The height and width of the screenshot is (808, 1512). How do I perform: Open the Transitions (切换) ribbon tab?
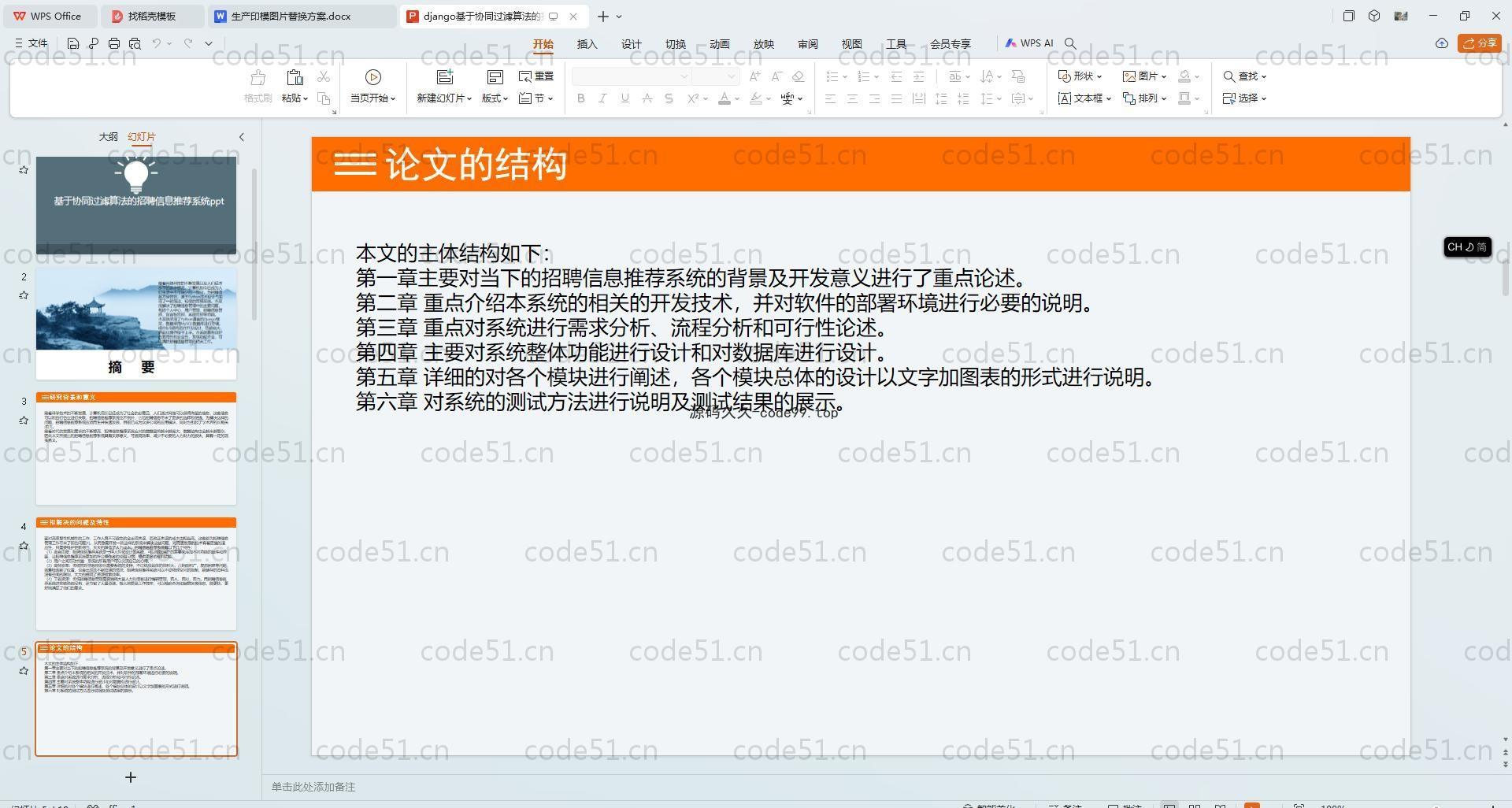coord(676,44)
